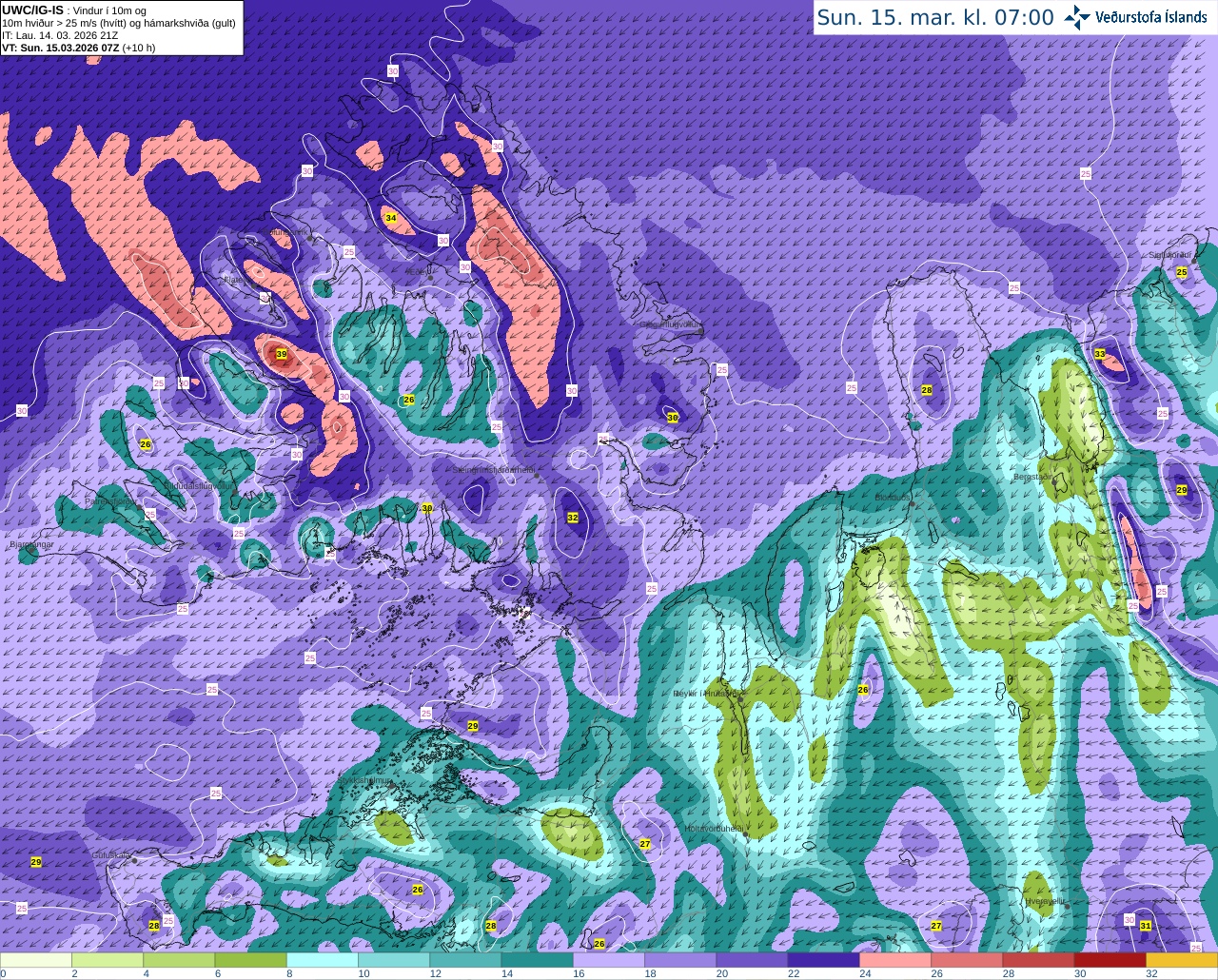Pick the 0–2 m/s pale yellow legend swatch
This screenshot has height=980, width=1218.
click(x=36, y=960)
